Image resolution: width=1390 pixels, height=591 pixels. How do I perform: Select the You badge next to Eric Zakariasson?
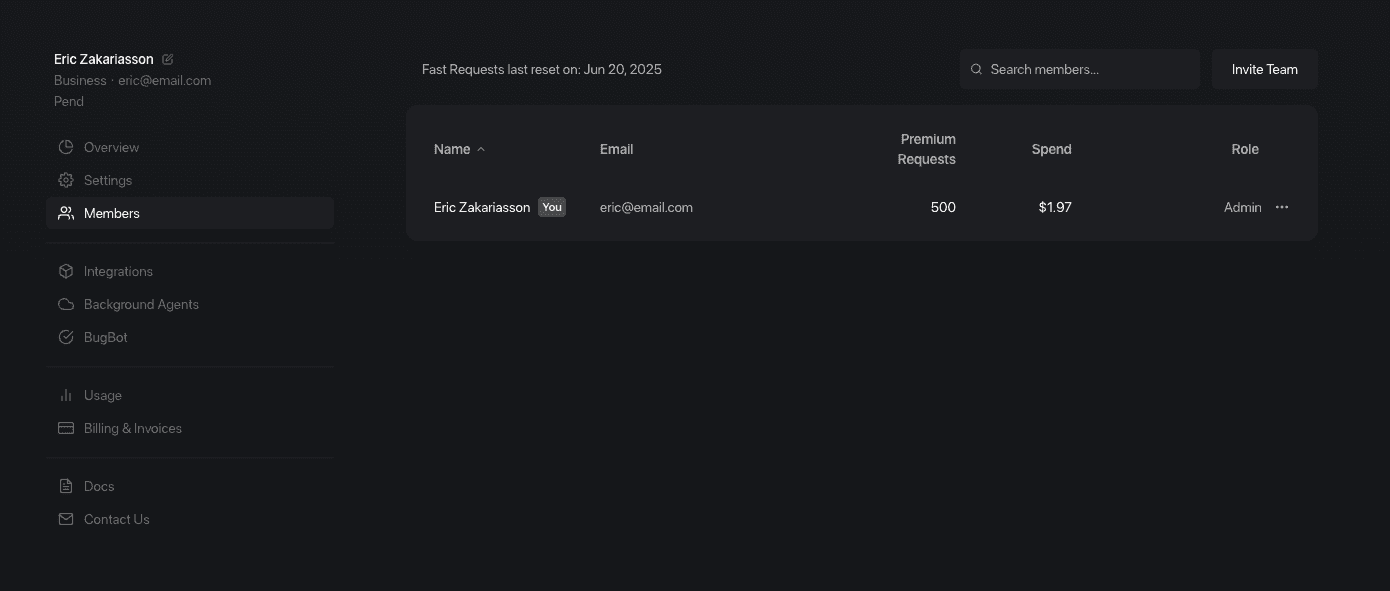click(x=551, y=207)
